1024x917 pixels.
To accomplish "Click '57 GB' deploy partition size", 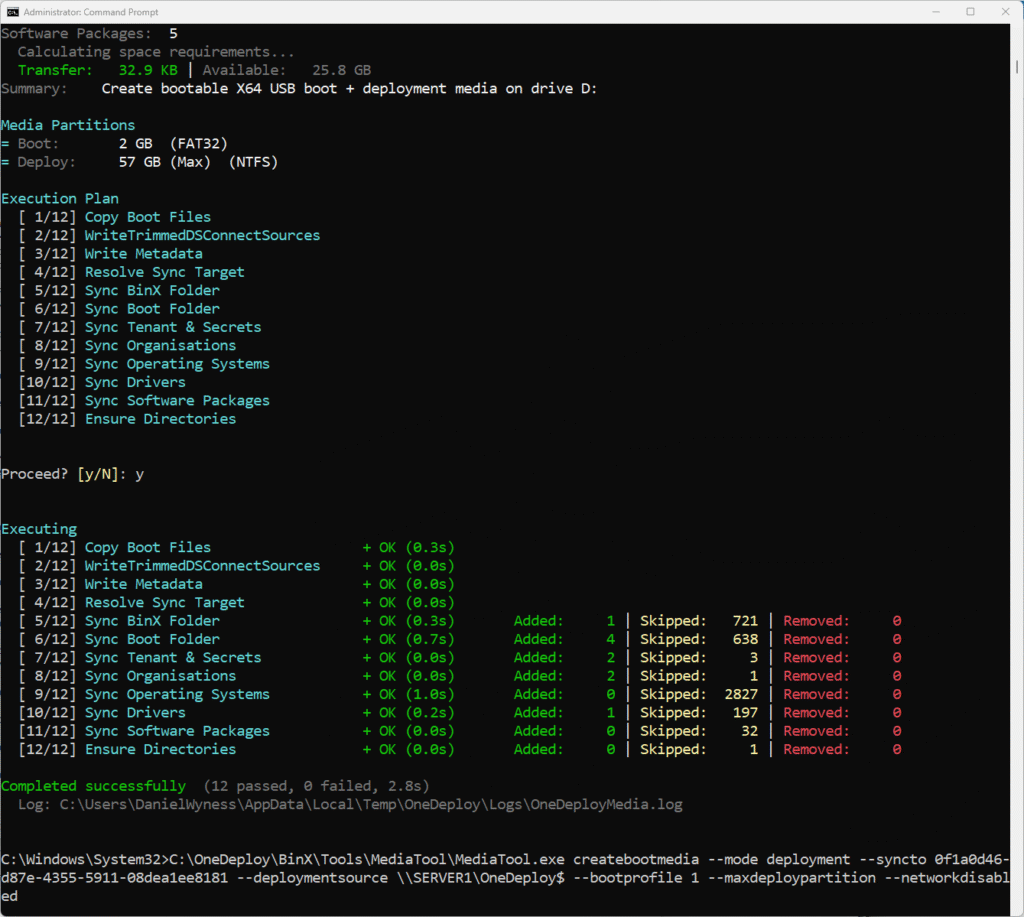I will 140,161.
